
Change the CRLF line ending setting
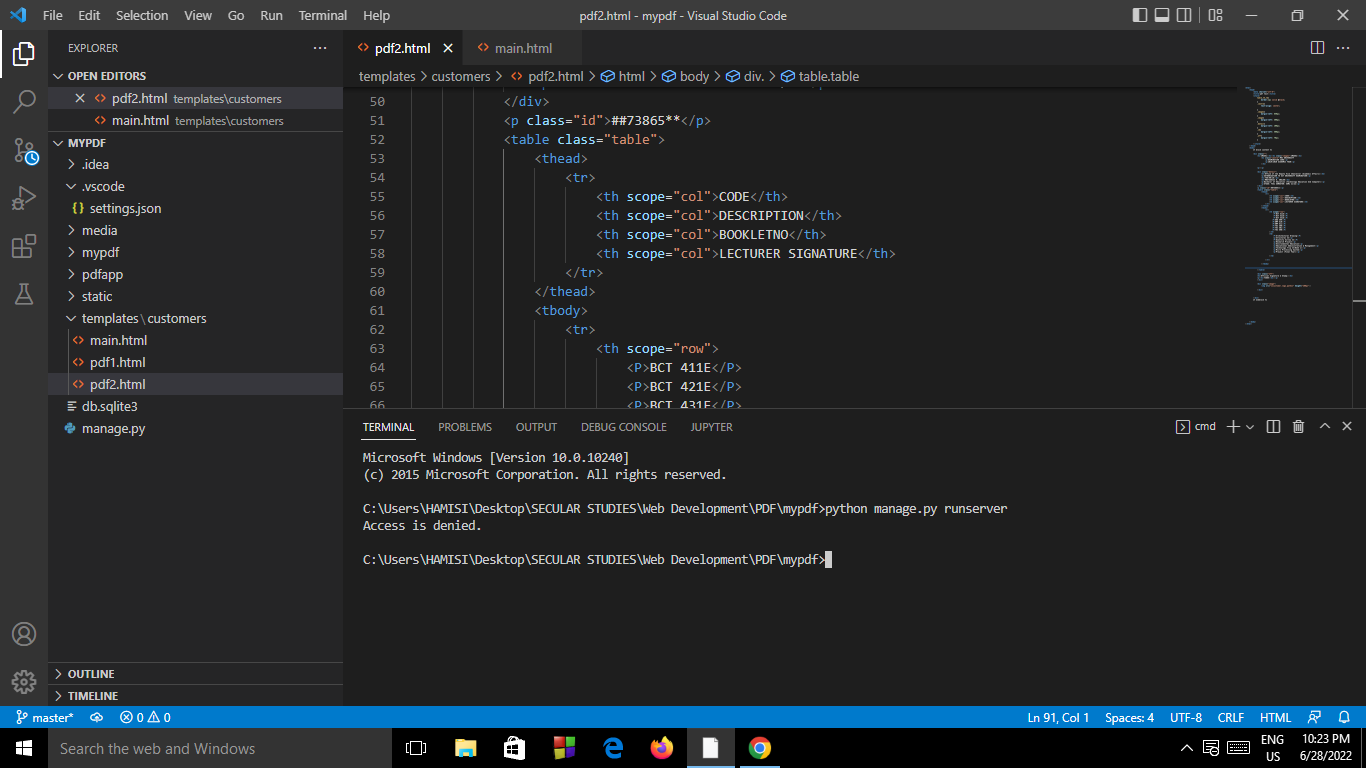point(1231,717)
